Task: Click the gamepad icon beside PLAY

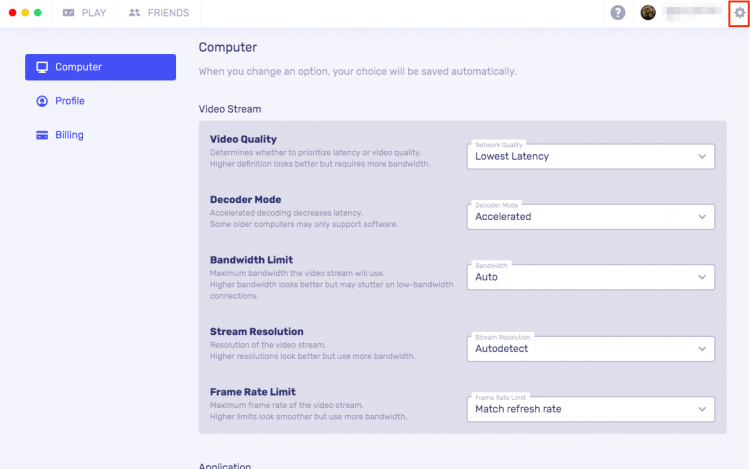Action: 68,13
